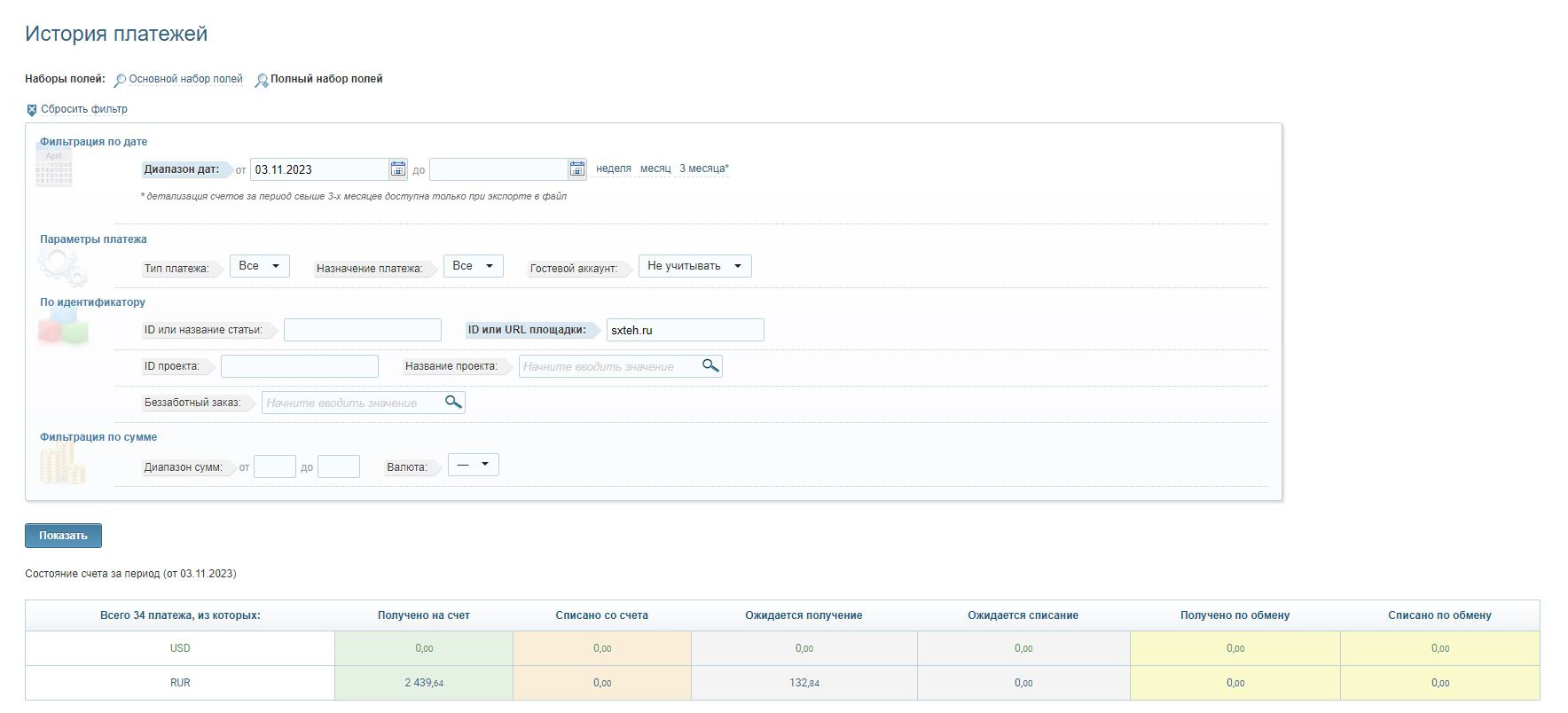
Task: Click the ID или URL площадки field
Action: tap(685, 330)
